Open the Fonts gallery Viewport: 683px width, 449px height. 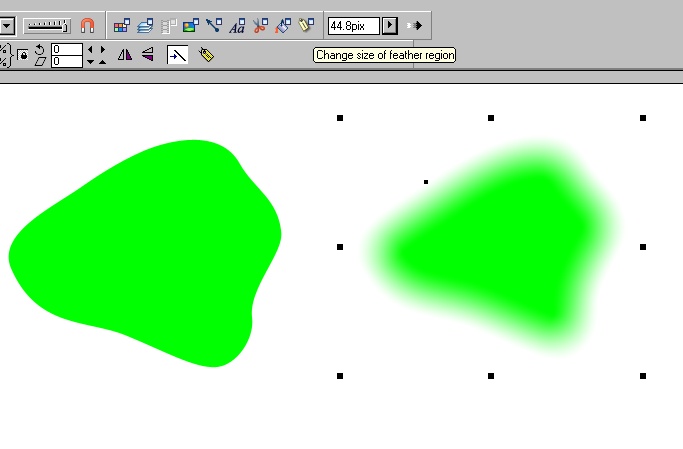(237, 26)
